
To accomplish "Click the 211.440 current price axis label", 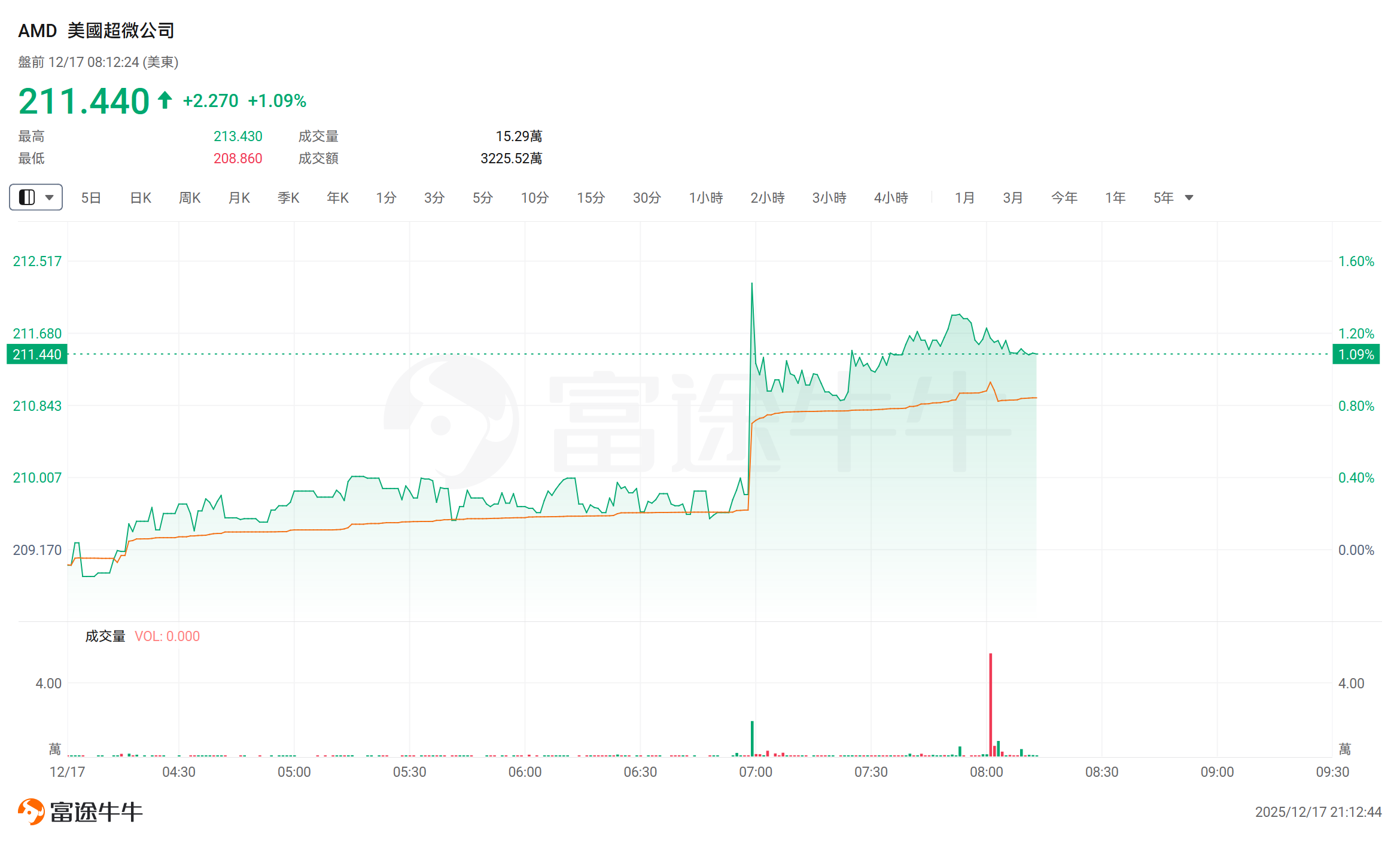I will coord(37,355).
